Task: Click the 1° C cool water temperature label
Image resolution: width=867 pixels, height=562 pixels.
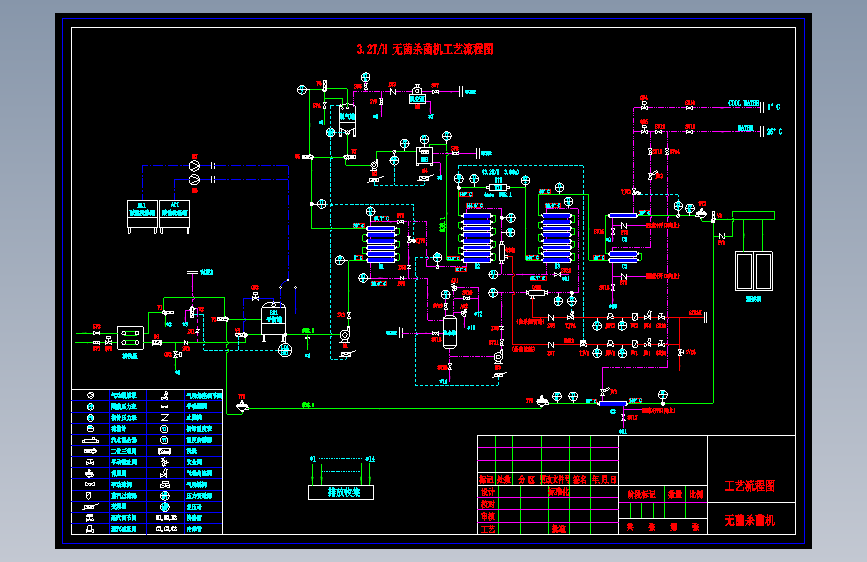Action: pyautogui.click(x=774, y=107)
